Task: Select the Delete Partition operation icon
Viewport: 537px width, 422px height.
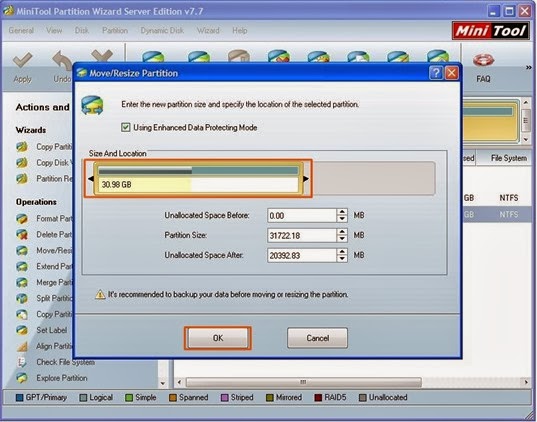Action: tap(22, 235)
